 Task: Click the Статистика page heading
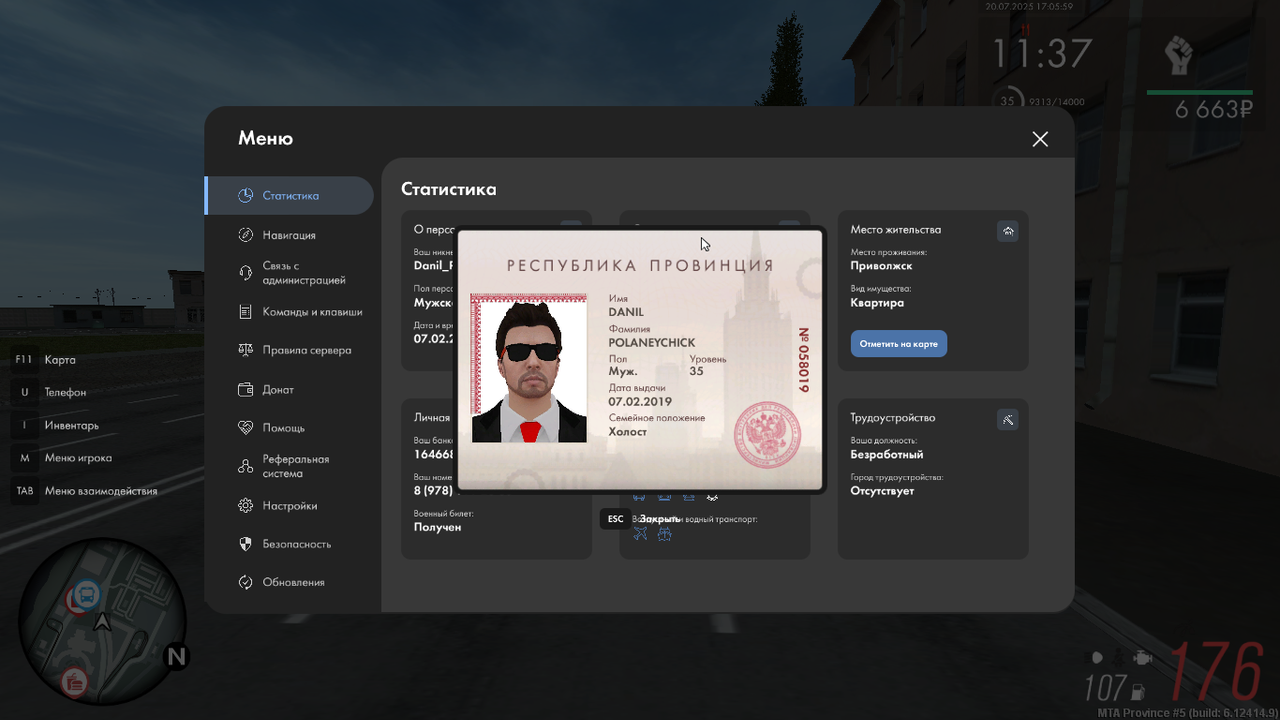coord(448,189)
